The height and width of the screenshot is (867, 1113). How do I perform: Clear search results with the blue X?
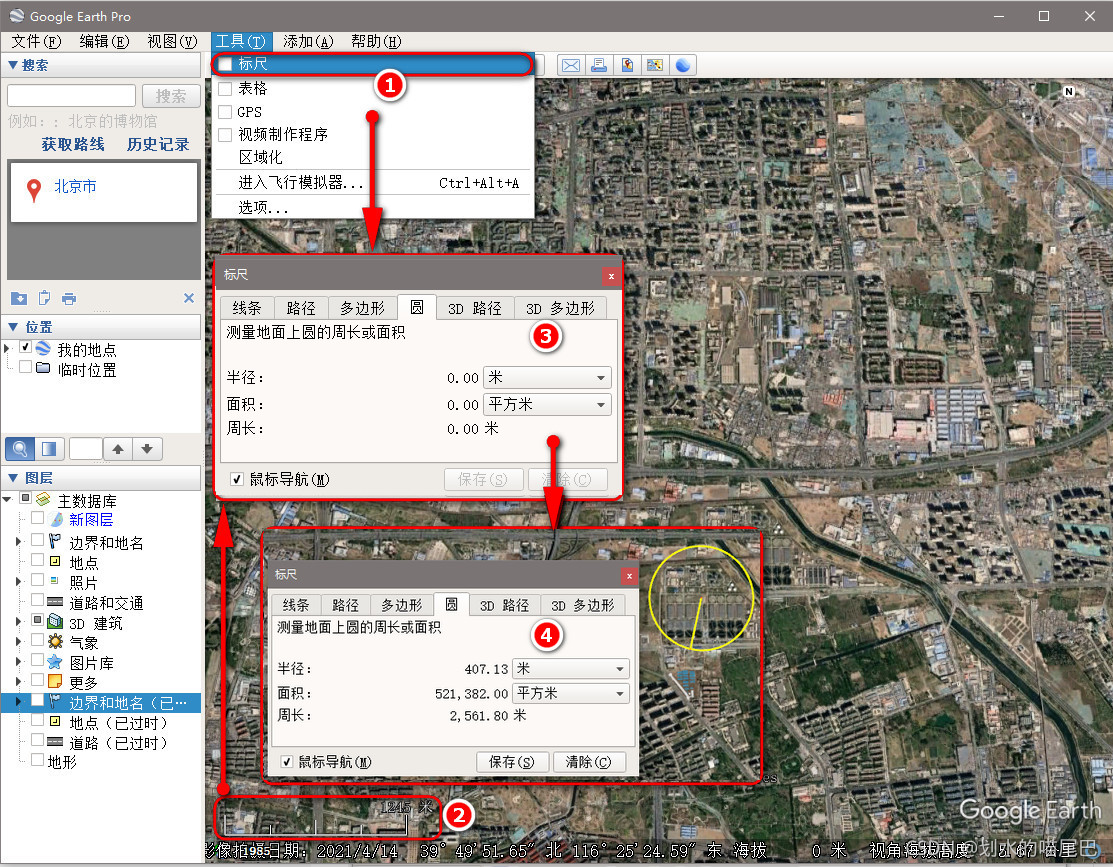189,298
